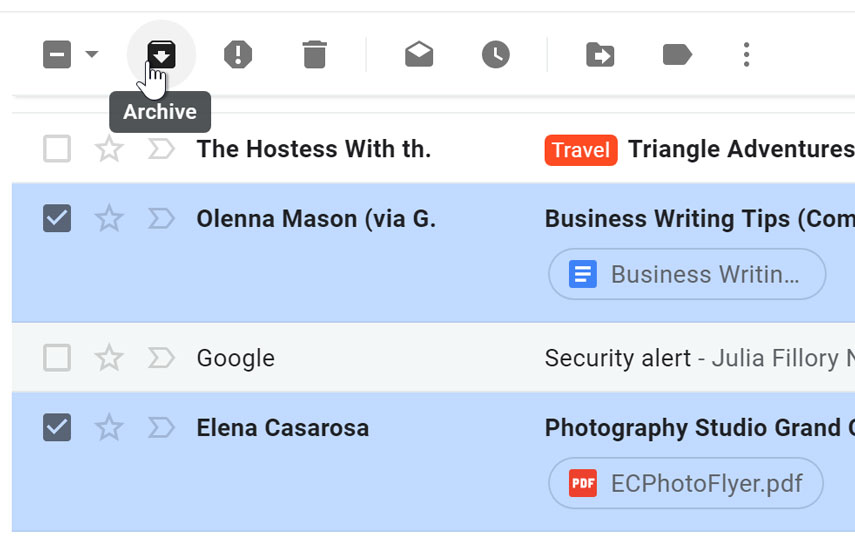Expand the select dropdown arrow
The height and width of the screenshot is (548, 855).
click(92, 54)
